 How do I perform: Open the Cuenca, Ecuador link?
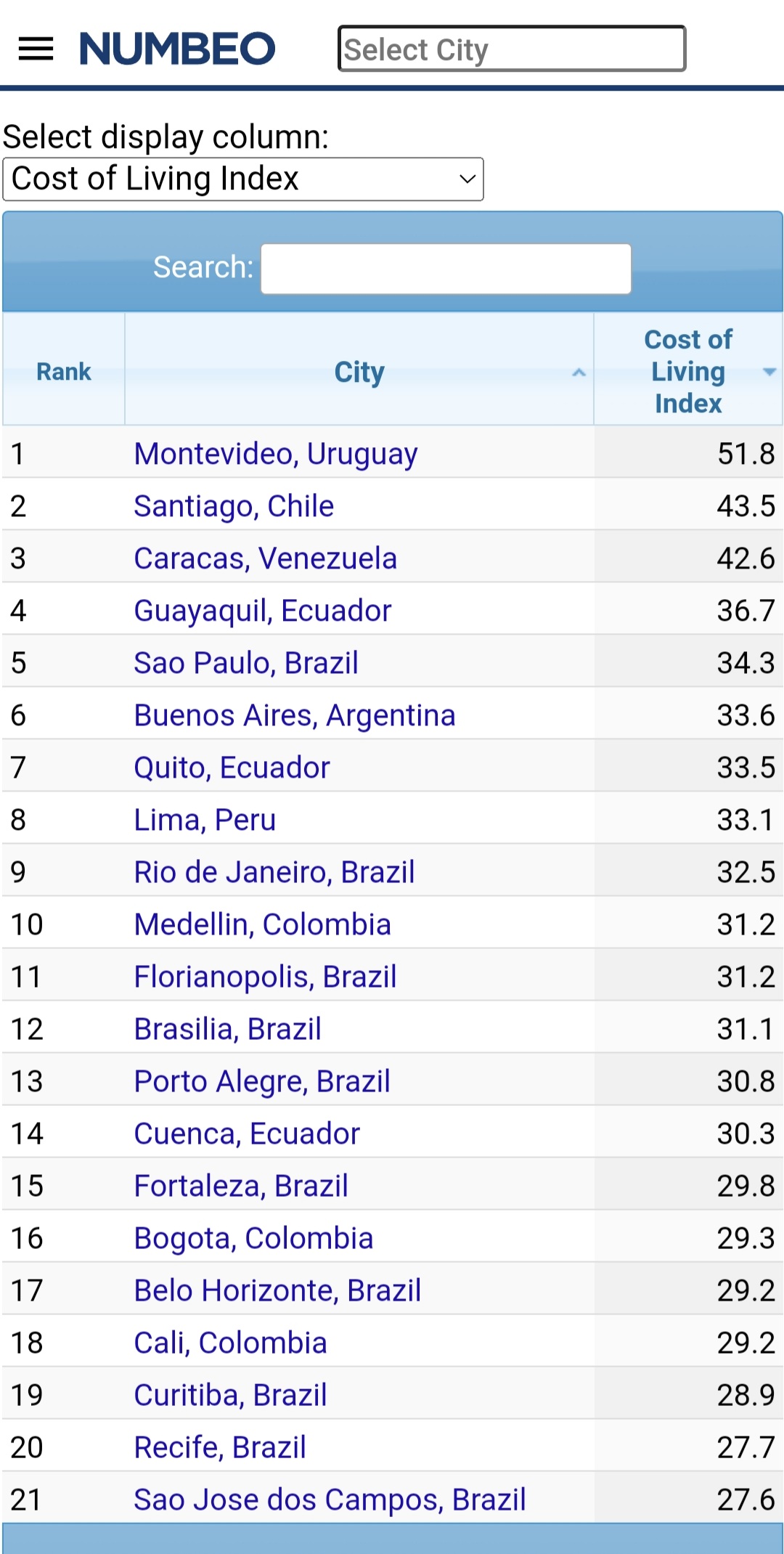click(x=247, y=1134)
